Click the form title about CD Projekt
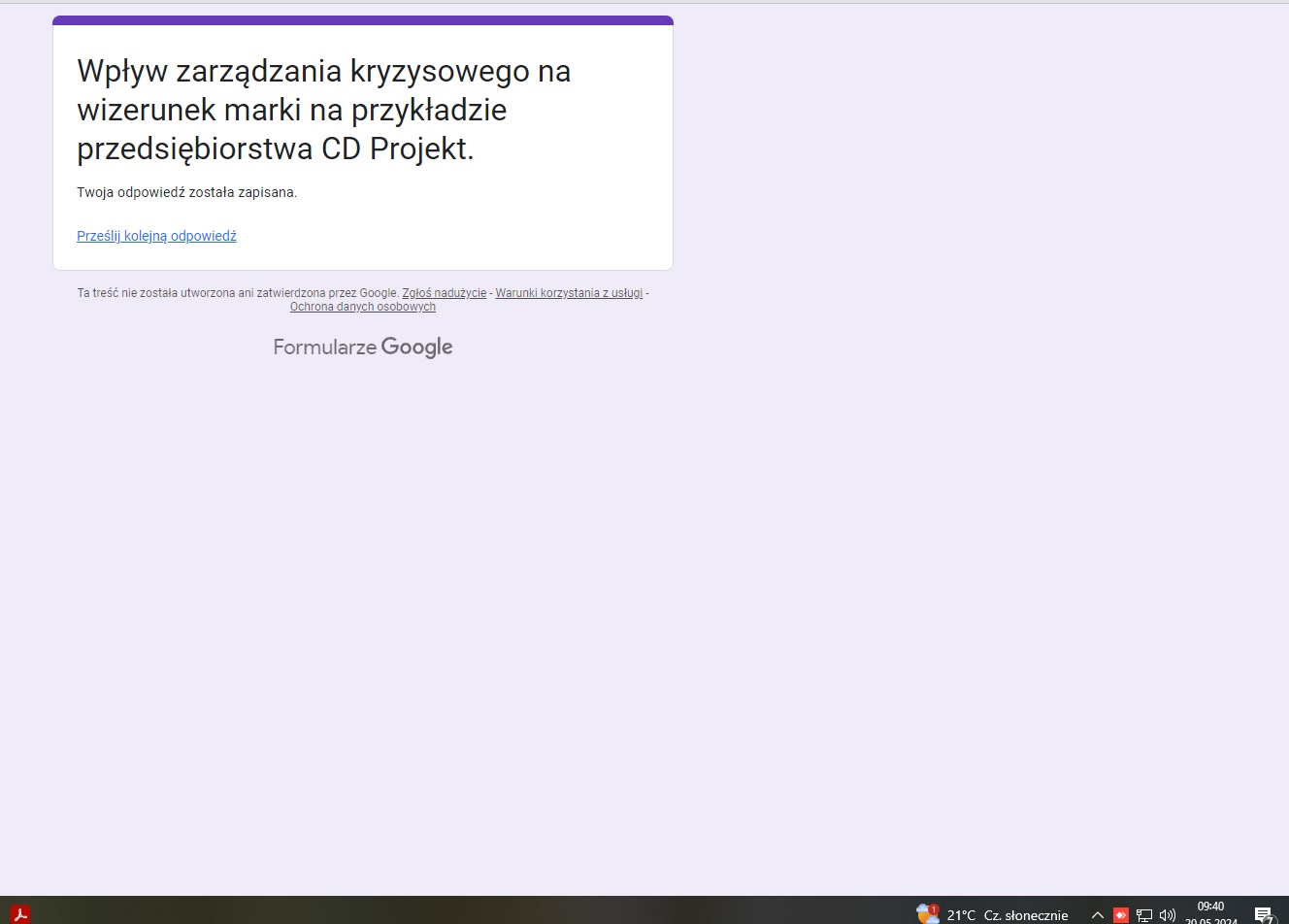 click(323, 110)
